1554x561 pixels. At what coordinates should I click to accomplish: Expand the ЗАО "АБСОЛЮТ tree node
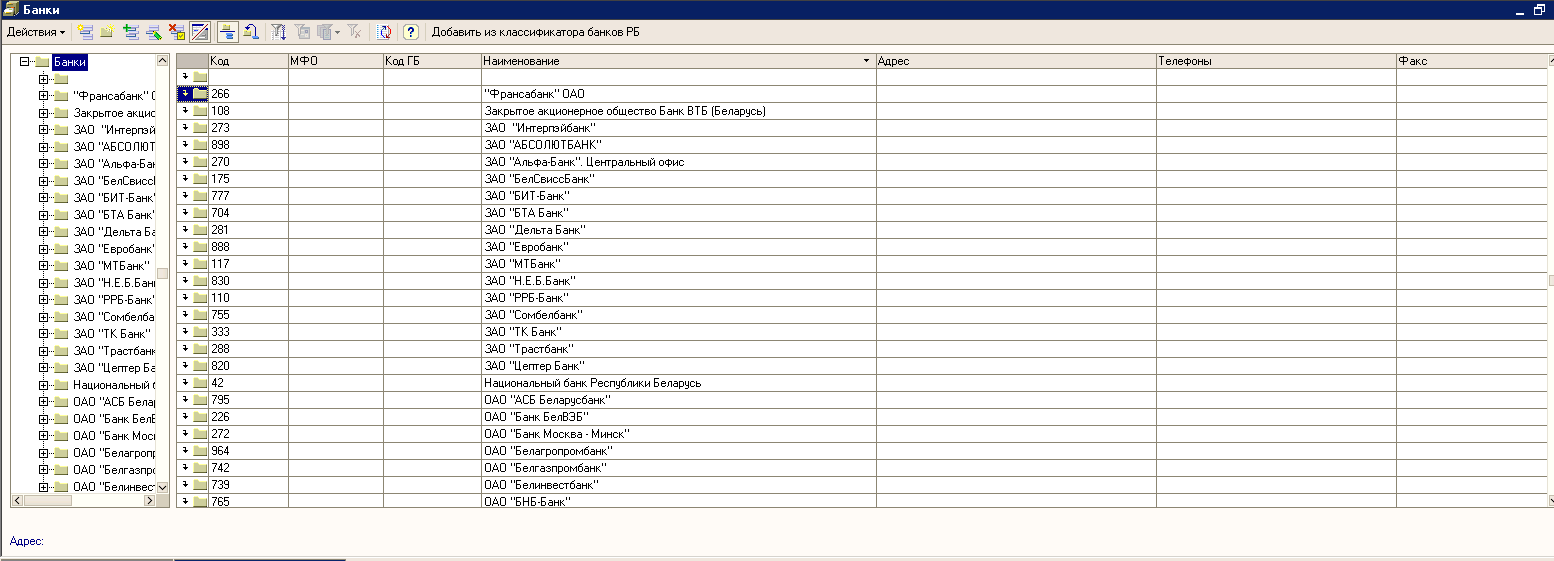(x=43, y=147)
